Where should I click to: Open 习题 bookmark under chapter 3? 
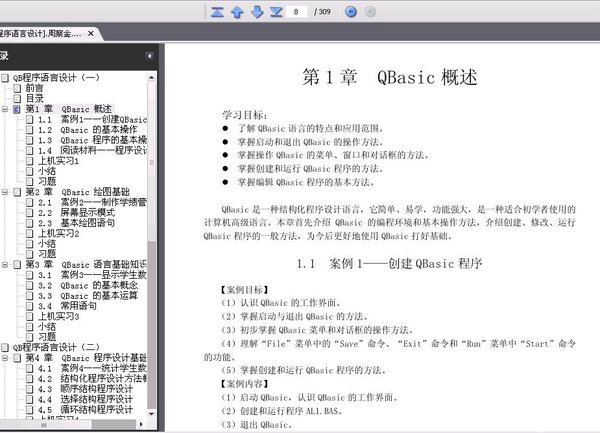(x=47, y=337)
